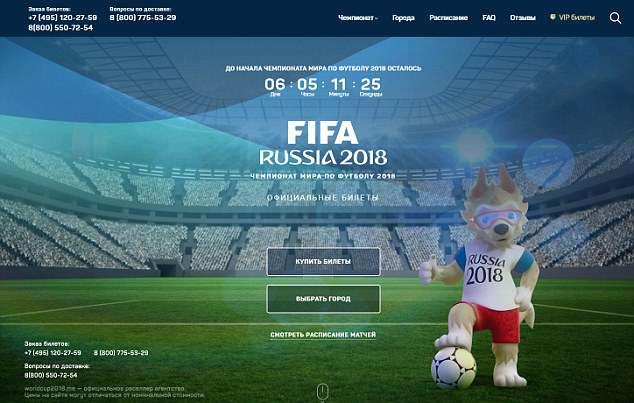Click the Выбрать город button
This screenshot has height=403, width=634.
pos(323,299)
